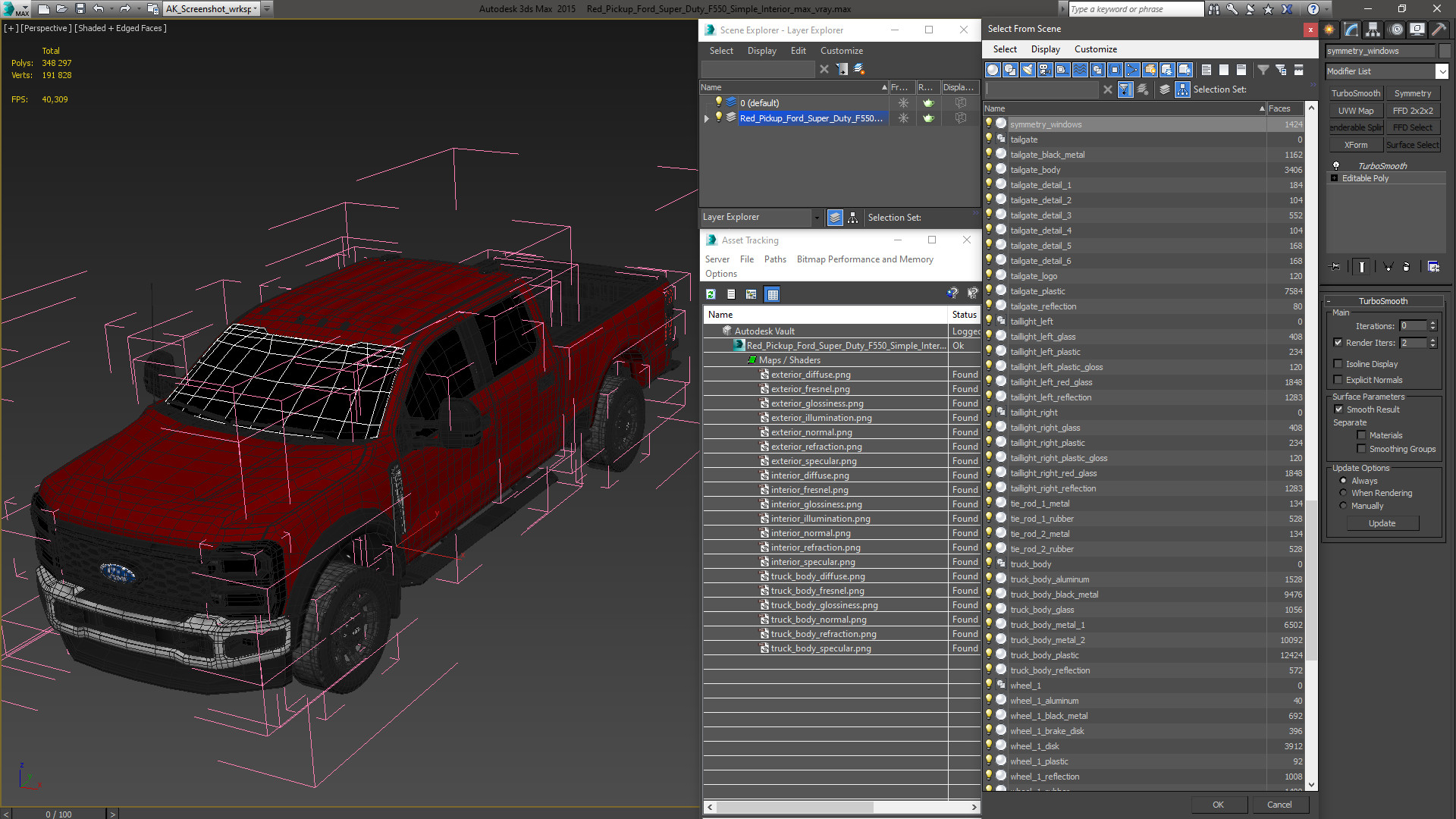1456x819 pixels.
Task: Toggle TurboSmooth modifier lightbulb in stack
Action: (1336, 166)
